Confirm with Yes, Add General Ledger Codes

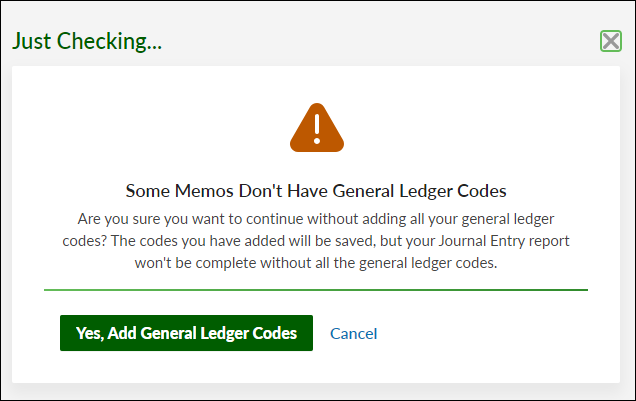186,333
